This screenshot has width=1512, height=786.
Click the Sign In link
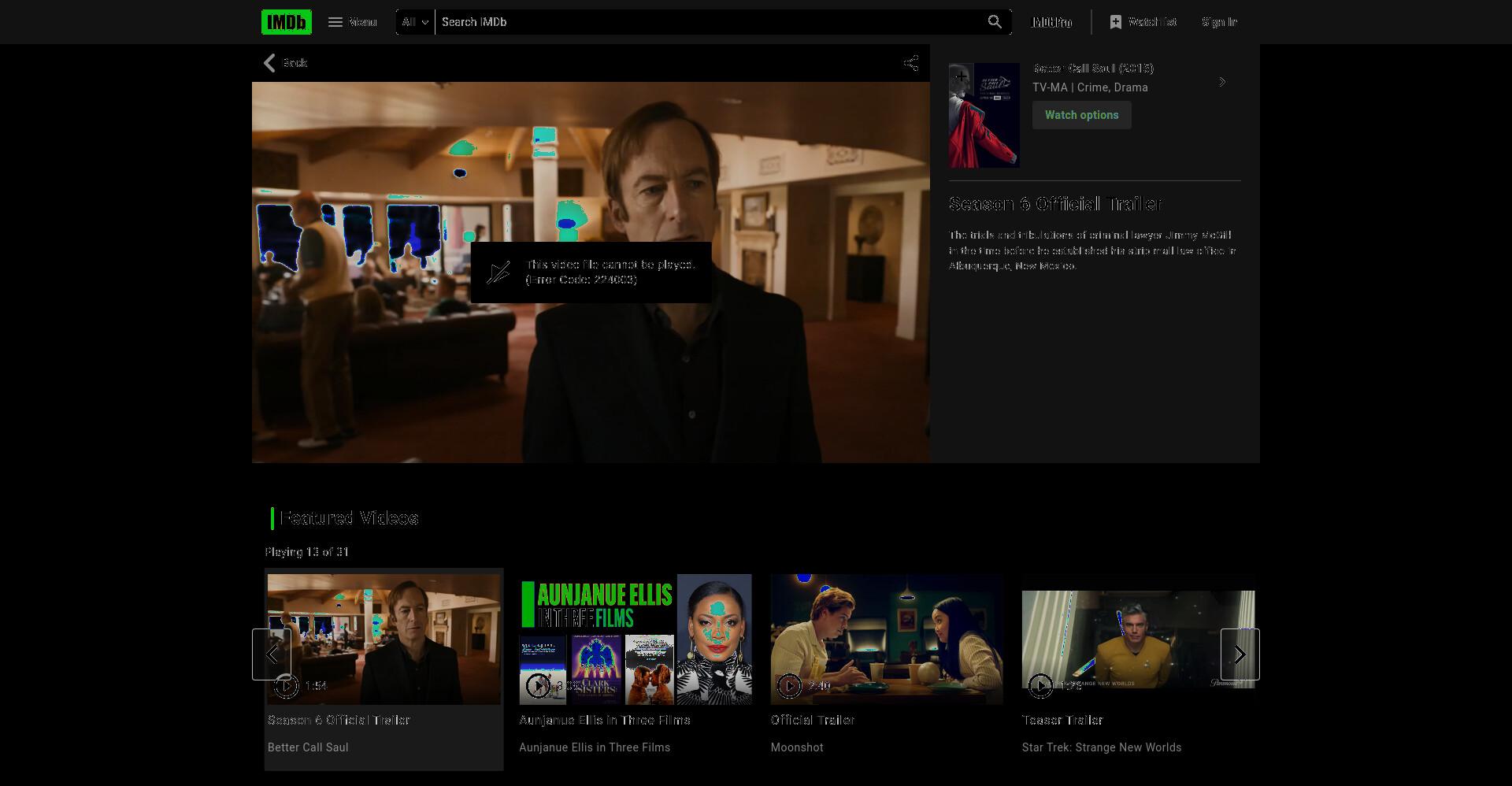tap(1219, 22)
